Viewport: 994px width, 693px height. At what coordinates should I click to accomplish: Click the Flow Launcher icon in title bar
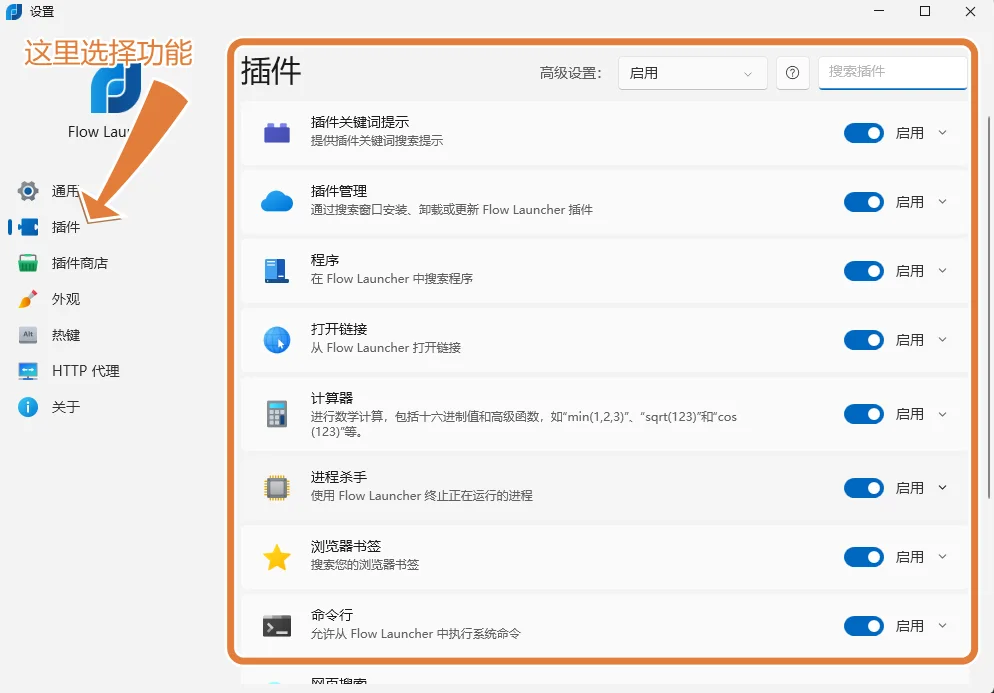(x=14, y=11)
